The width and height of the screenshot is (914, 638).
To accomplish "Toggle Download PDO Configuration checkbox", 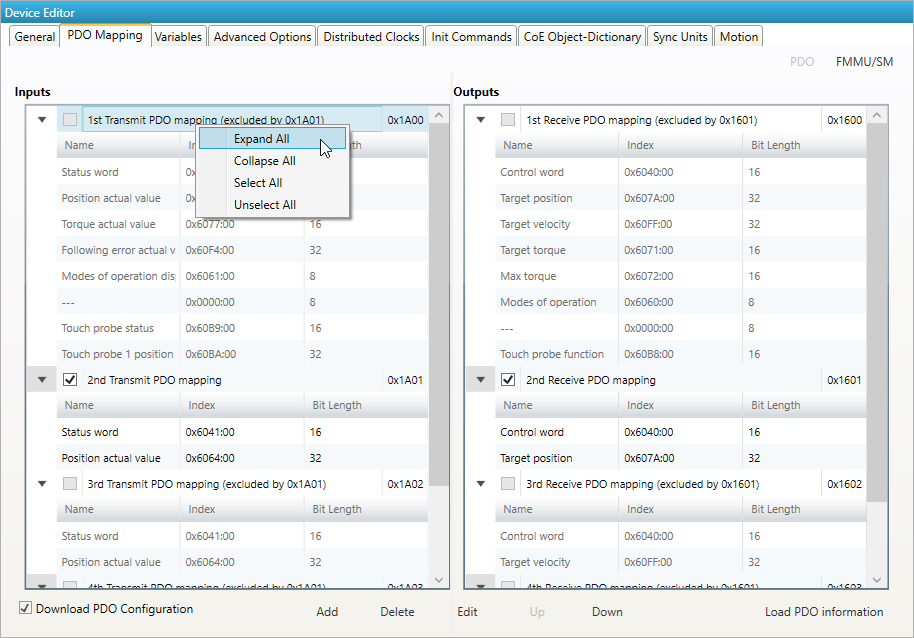I will point(26,608).
